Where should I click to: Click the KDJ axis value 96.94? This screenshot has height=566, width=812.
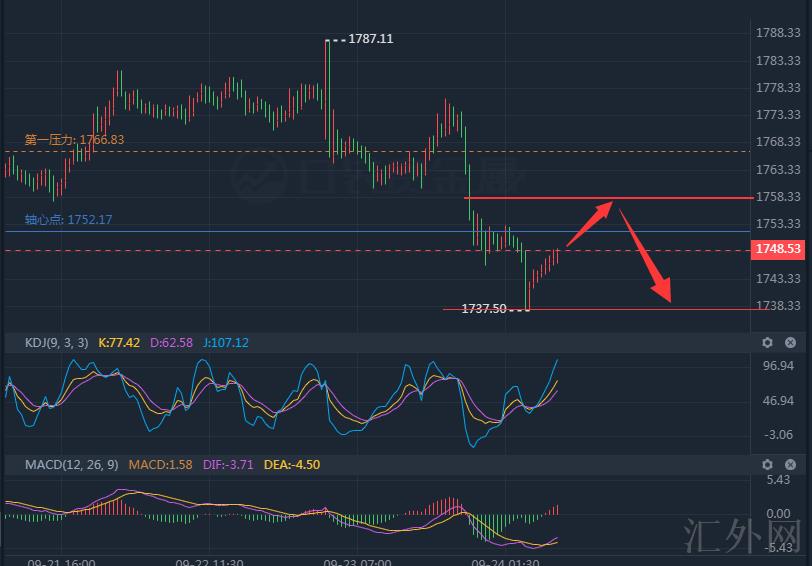tap(778, 366)
